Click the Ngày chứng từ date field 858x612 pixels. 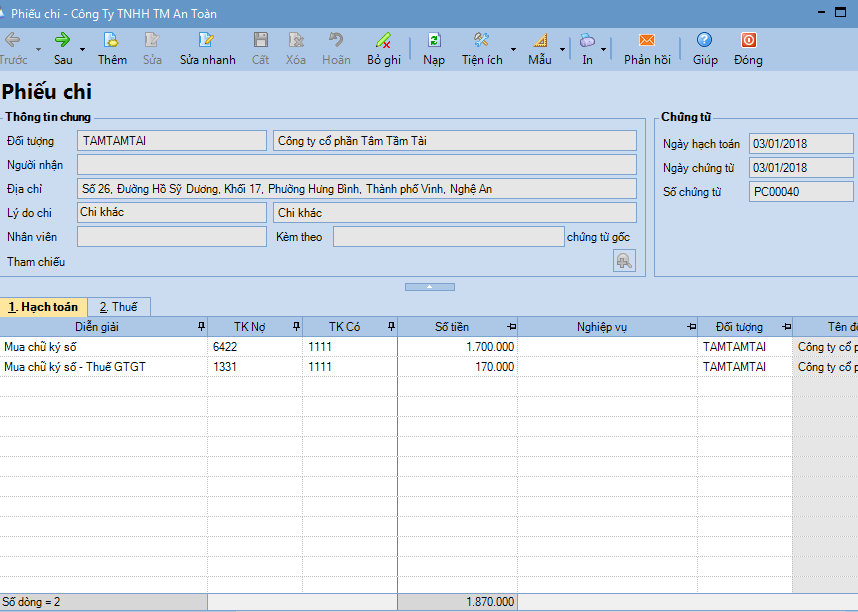click(801, 168)
